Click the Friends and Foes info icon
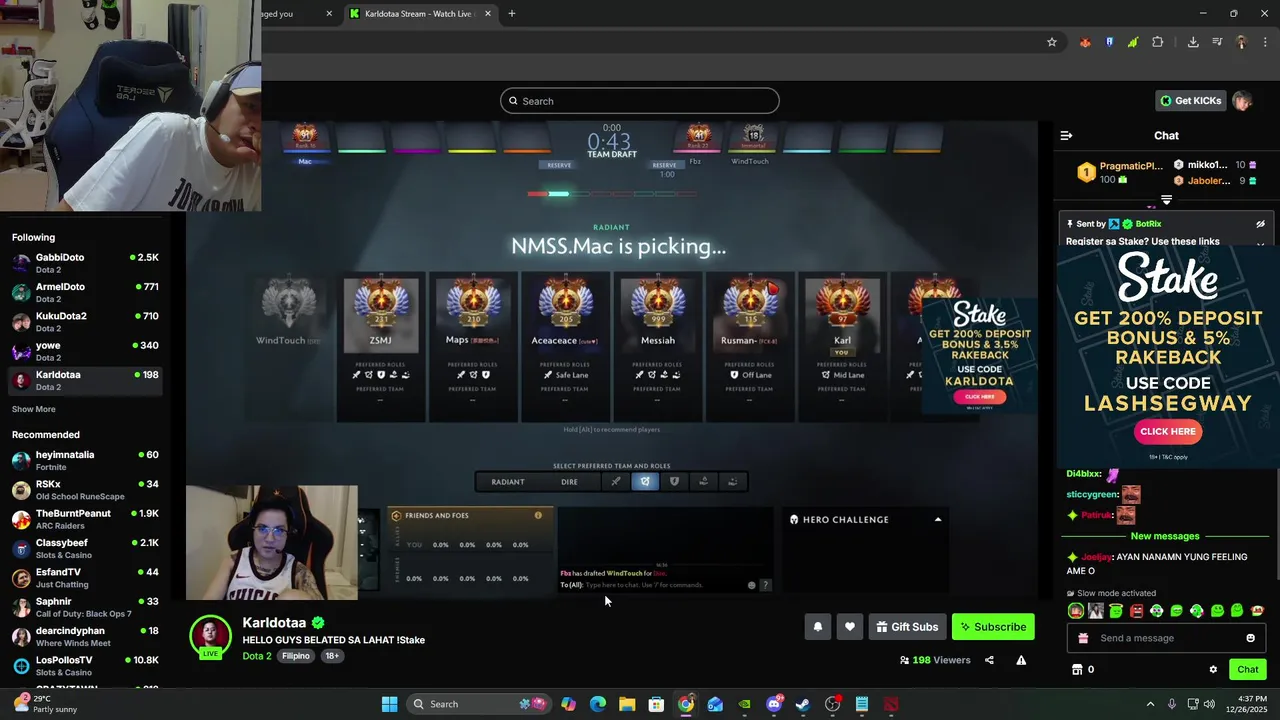Image resolution: width=1280 pixels, height=720 pixels. [x=538, y=515]
